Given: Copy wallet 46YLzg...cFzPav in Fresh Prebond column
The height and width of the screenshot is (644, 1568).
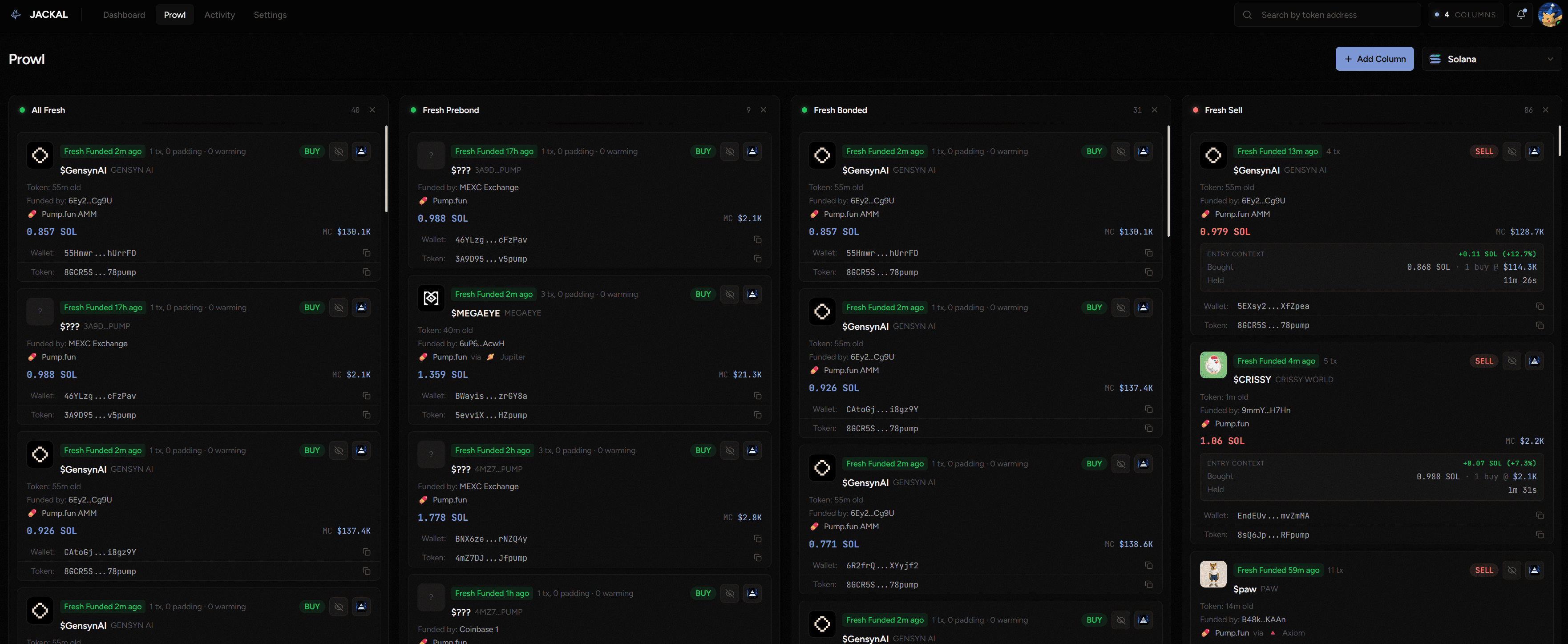Looking at the screenshot, I should [757, 240].
